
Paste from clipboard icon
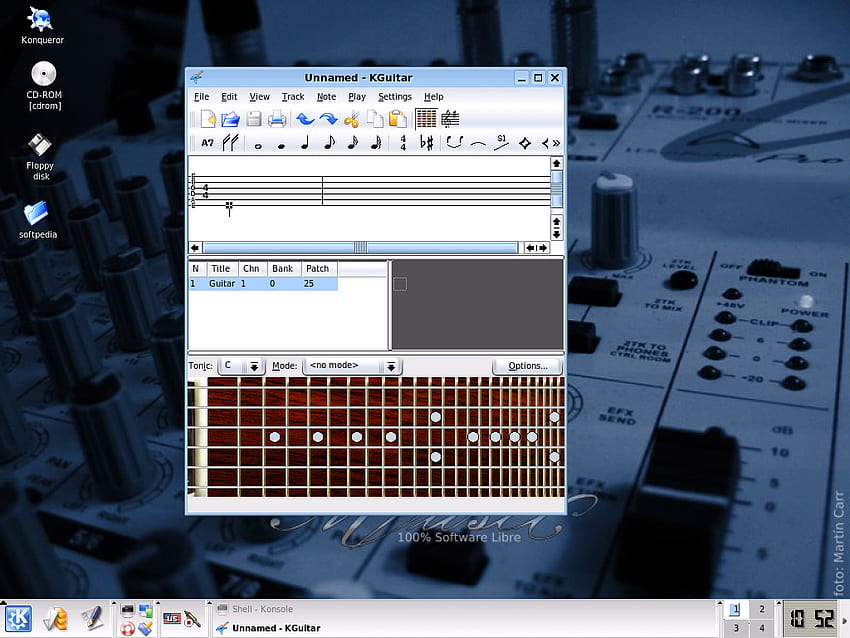(397, 119)
